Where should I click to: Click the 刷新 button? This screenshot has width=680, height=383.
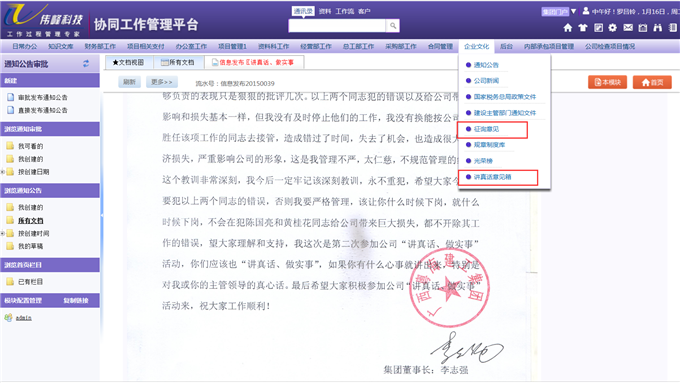(129, 82)
